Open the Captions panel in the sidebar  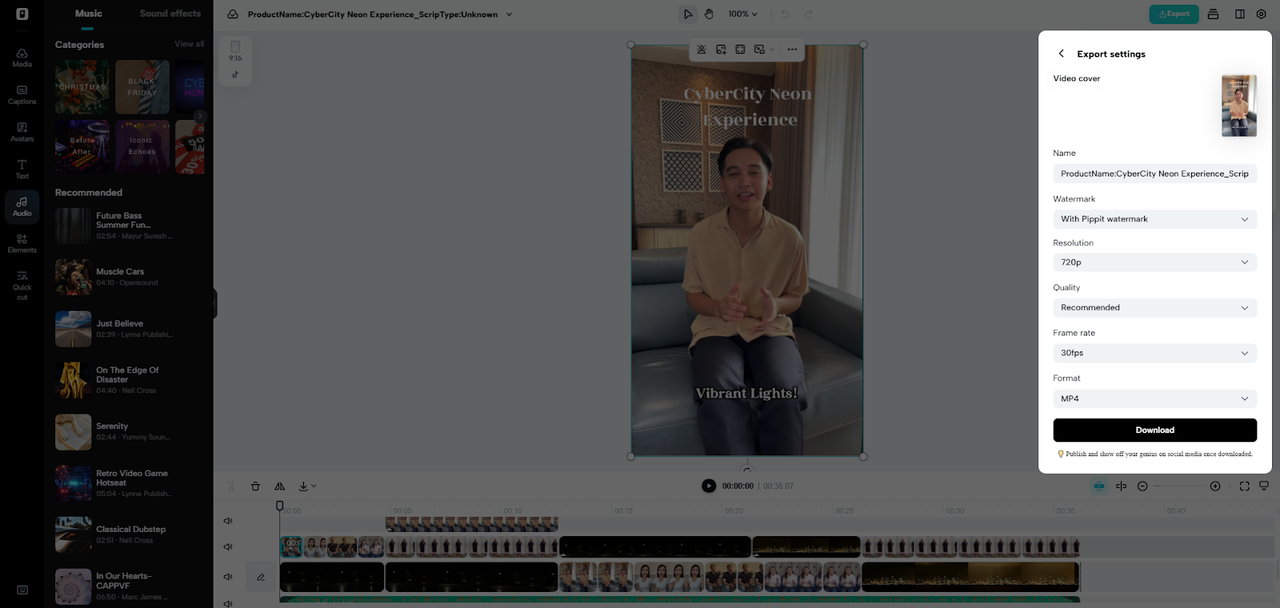[x=21, y=94]
